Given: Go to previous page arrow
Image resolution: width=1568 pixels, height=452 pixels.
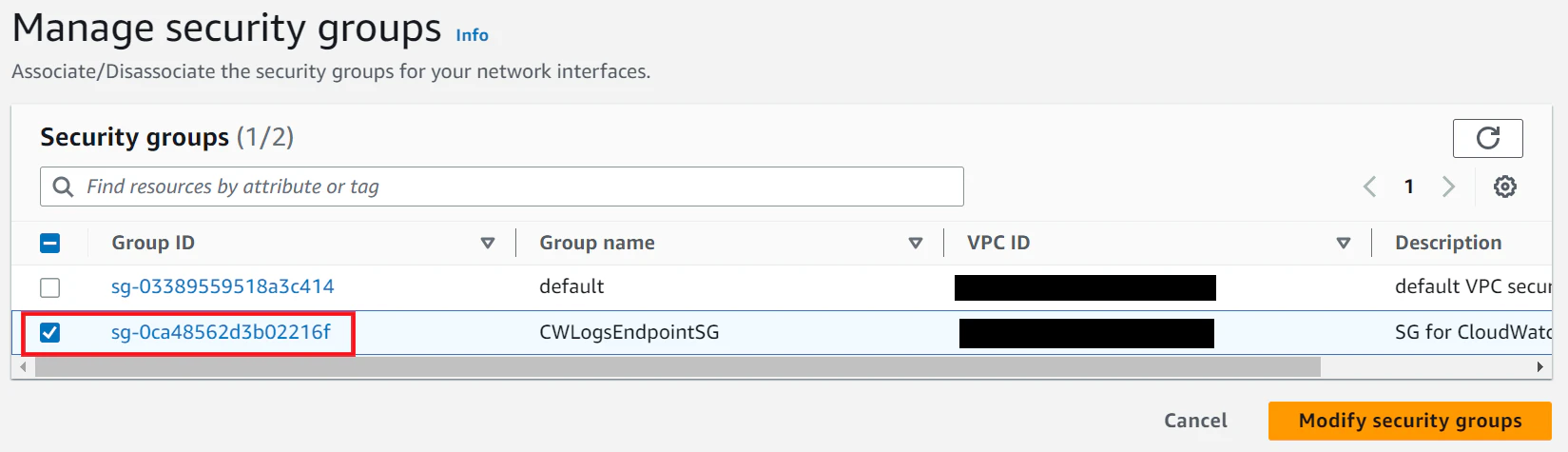Looking at the screenshot, I should click(1369, 187).
